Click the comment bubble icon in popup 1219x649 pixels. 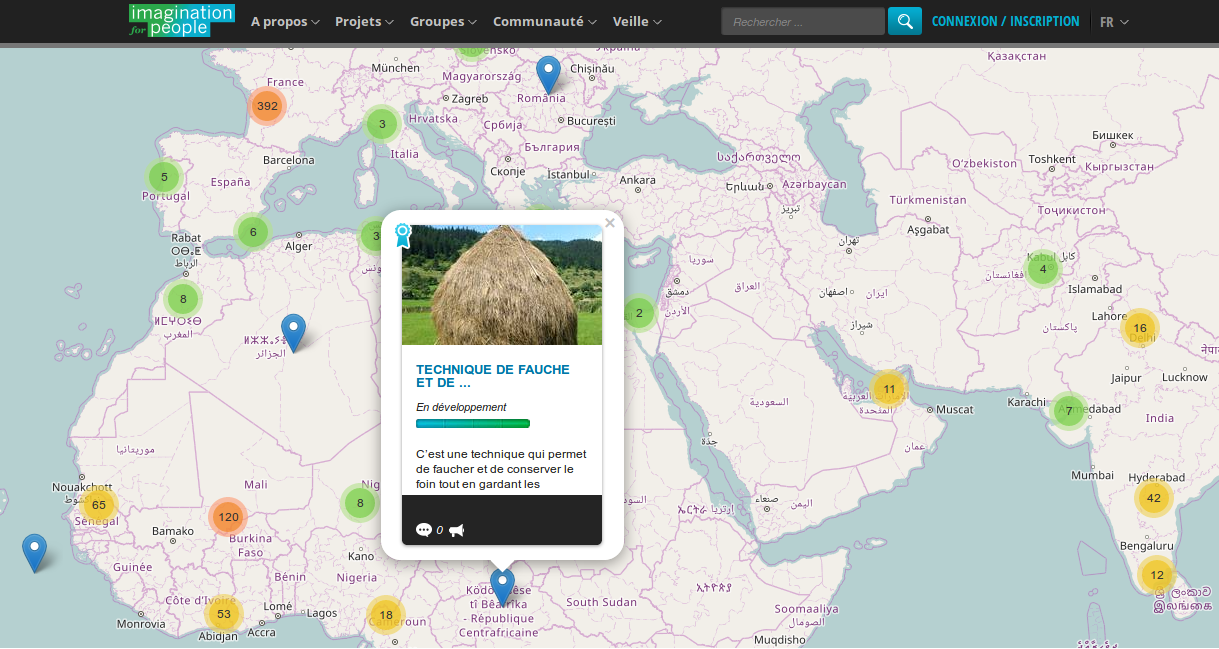click(x=423, y=530)
